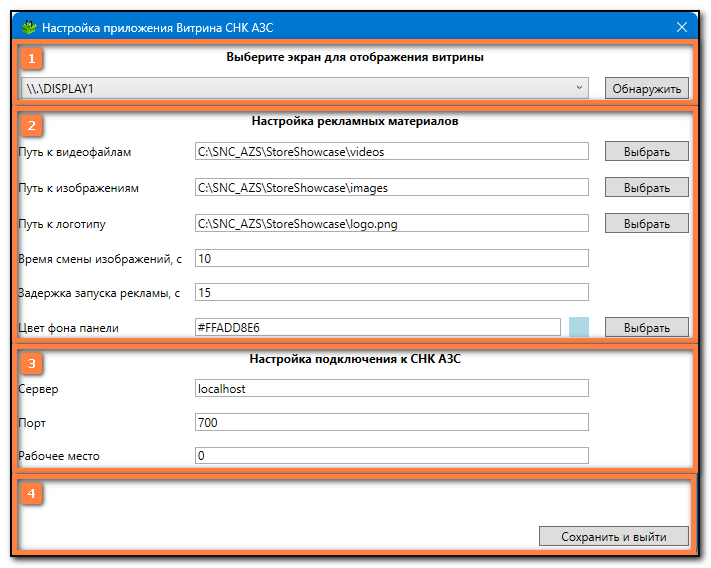
Task: Choose file for Путь к логотипу
Action: coord(647,223)
